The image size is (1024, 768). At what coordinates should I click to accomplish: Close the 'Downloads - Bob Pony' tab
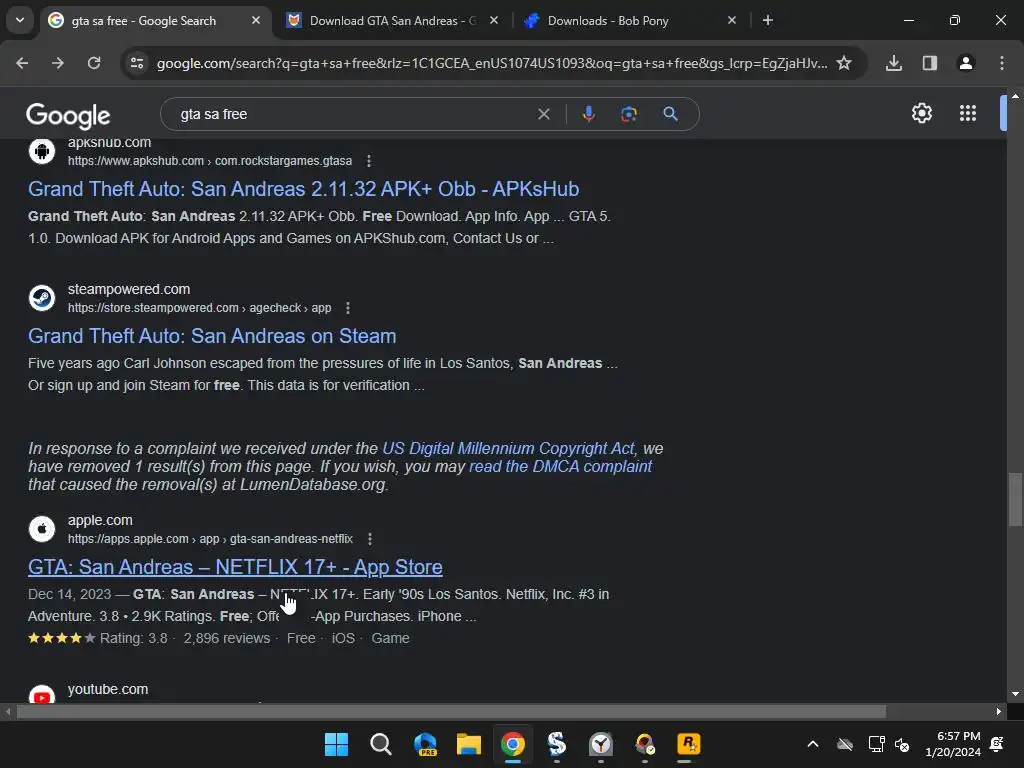click(731, 20)
